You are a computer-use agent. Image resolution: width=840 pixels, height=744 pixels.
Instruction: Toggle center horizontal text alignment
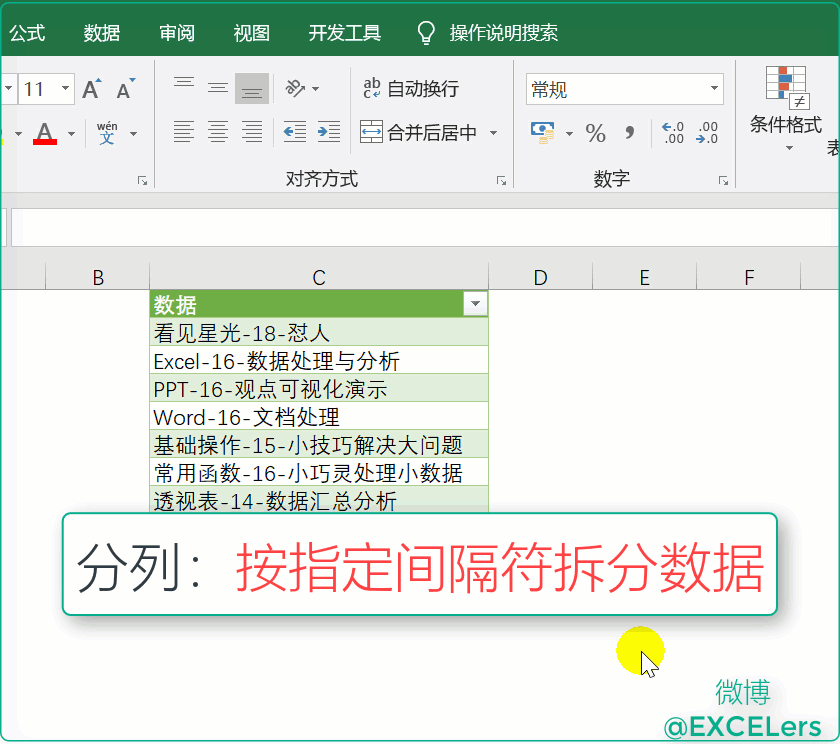pos(218,131)
